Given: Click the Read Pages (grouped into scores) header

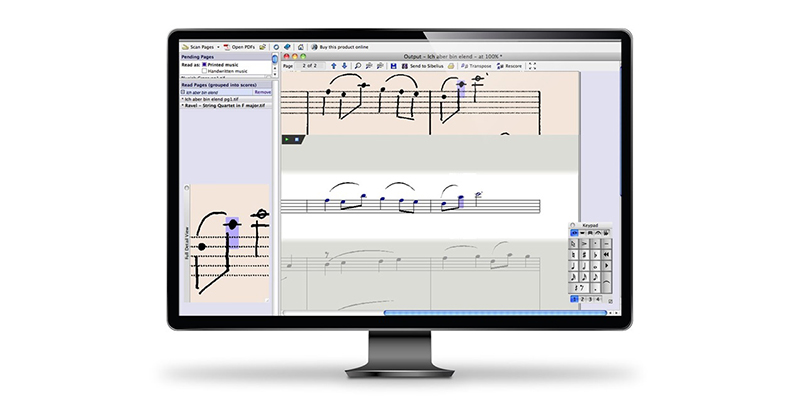Looking at the screenshot, I should 226,85.
